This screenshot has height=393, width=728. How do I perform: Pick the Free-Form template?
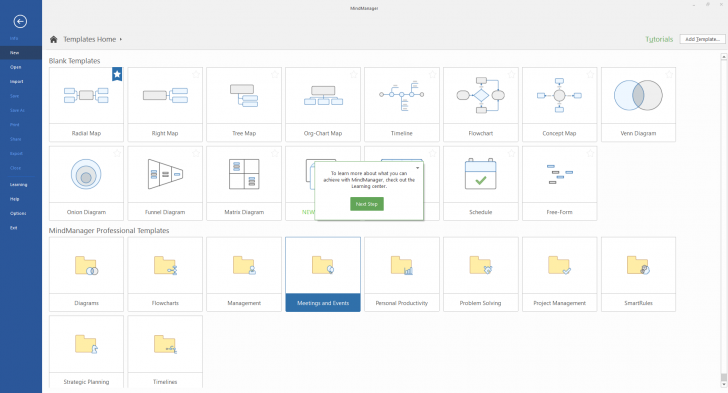[559, 183]
